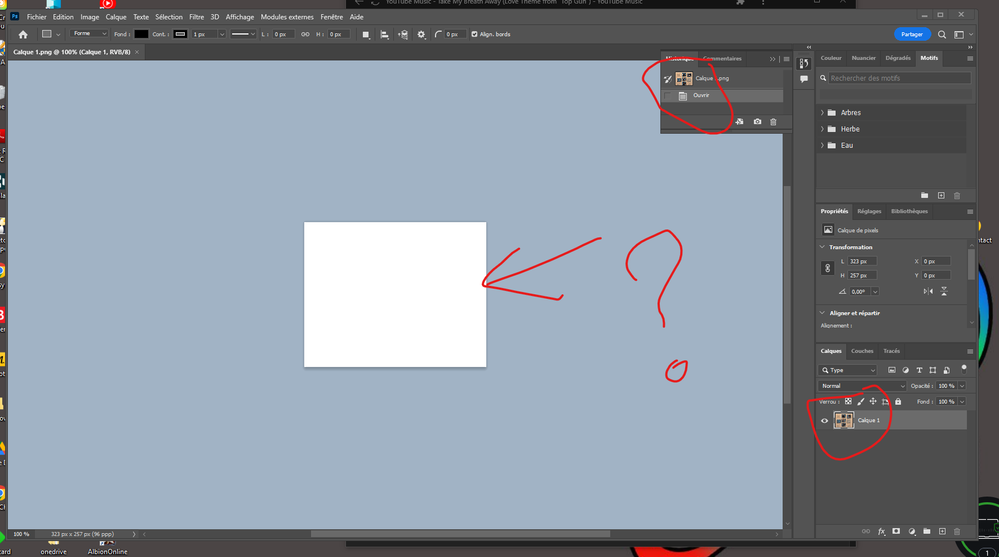This screenshot has height=557, width=999.
Task: Create new snapshot camera icon in History
Action: click(757, 122)
